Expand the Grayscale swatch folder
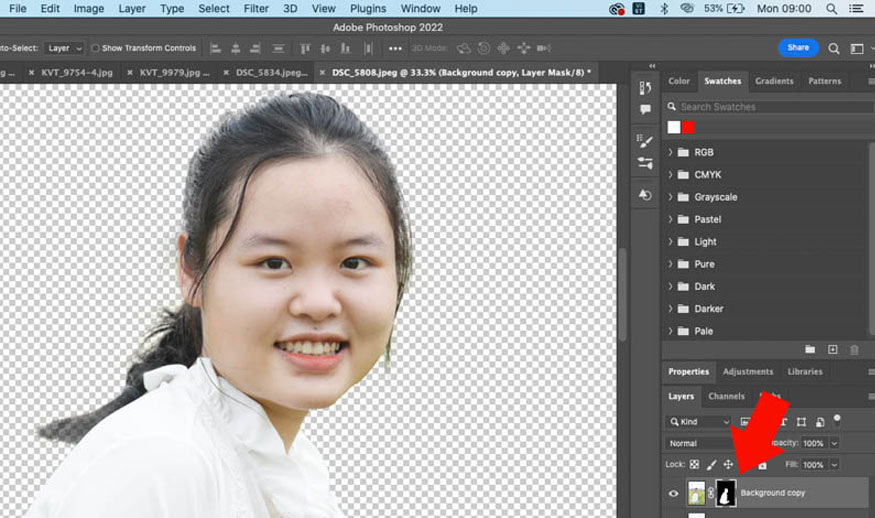This screenshot has width=875, height=518. click(x=671, y=196)
